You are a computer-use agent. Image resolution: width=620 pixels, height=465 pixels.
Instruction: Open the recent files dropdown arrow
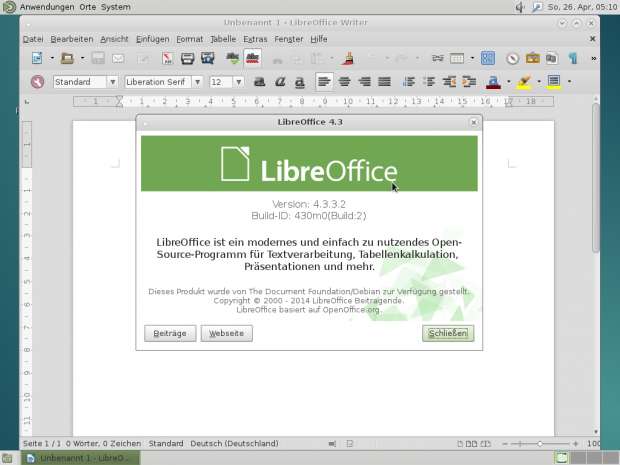coord(83,59)
